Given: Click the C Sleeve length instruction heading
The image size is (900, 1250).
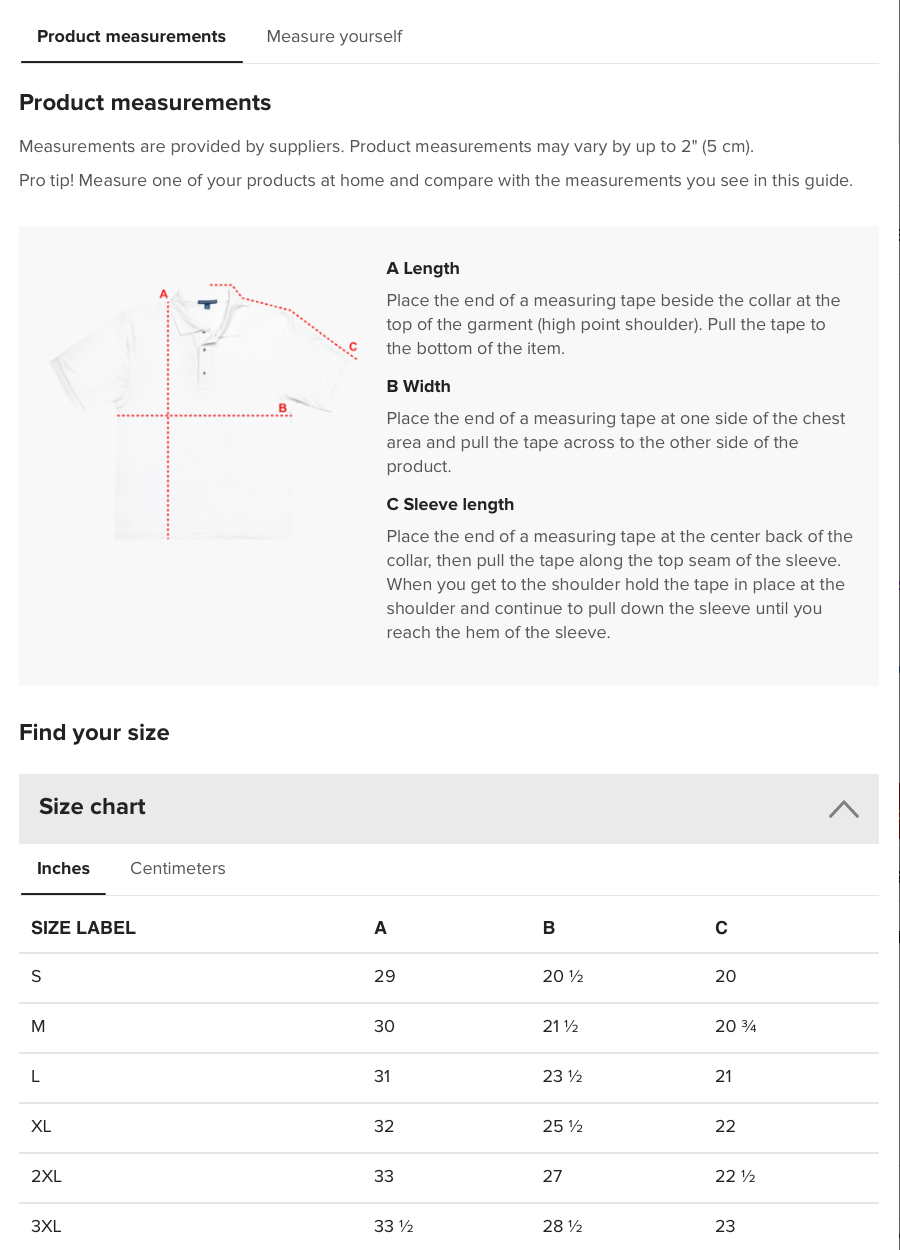Looking at the screenshot, I should 450,504.
